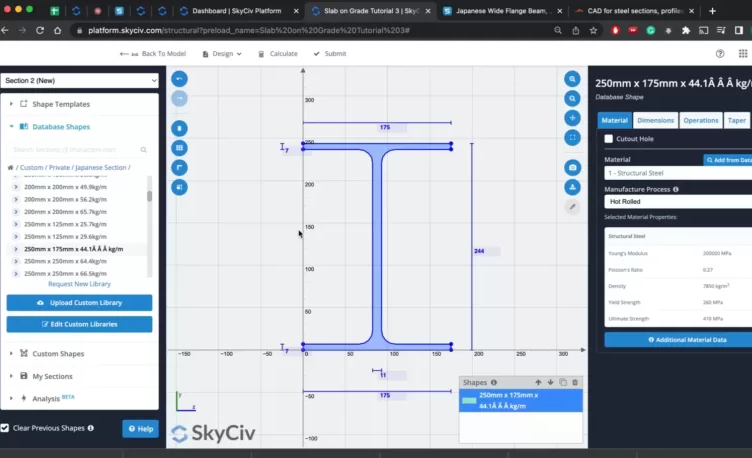This screenshot has width=752, height=458.
Task: Click info icon beside Manufacture Process
Action: (676, 189)
